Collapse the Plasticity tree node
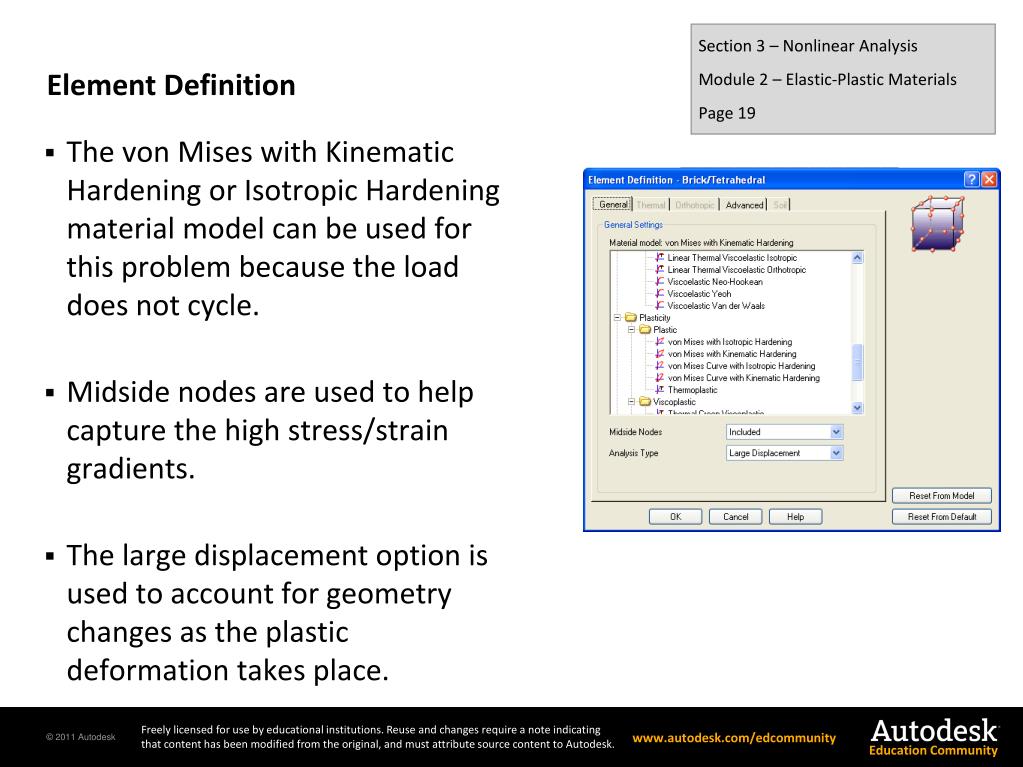Screen dimensions: 1023x767 click(617, 318)
